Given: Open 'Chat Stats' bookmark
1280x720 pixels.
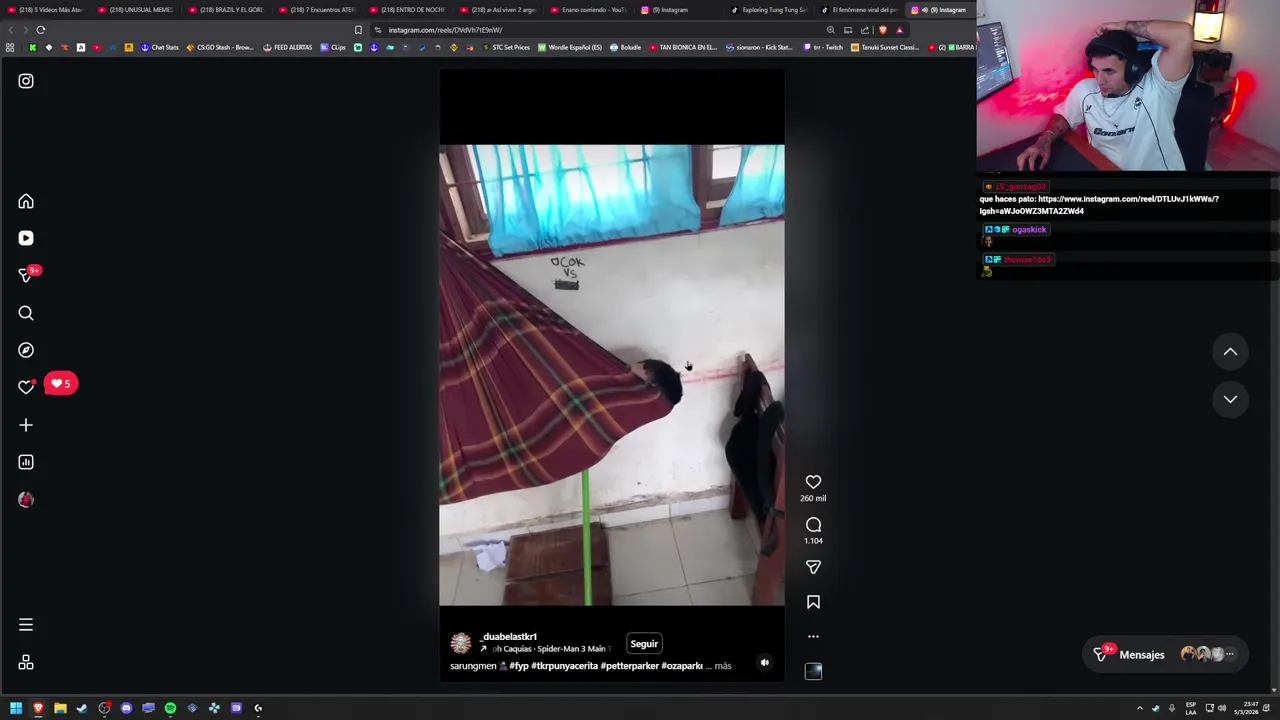Looking at the screenshot, I should click(160, 47).
